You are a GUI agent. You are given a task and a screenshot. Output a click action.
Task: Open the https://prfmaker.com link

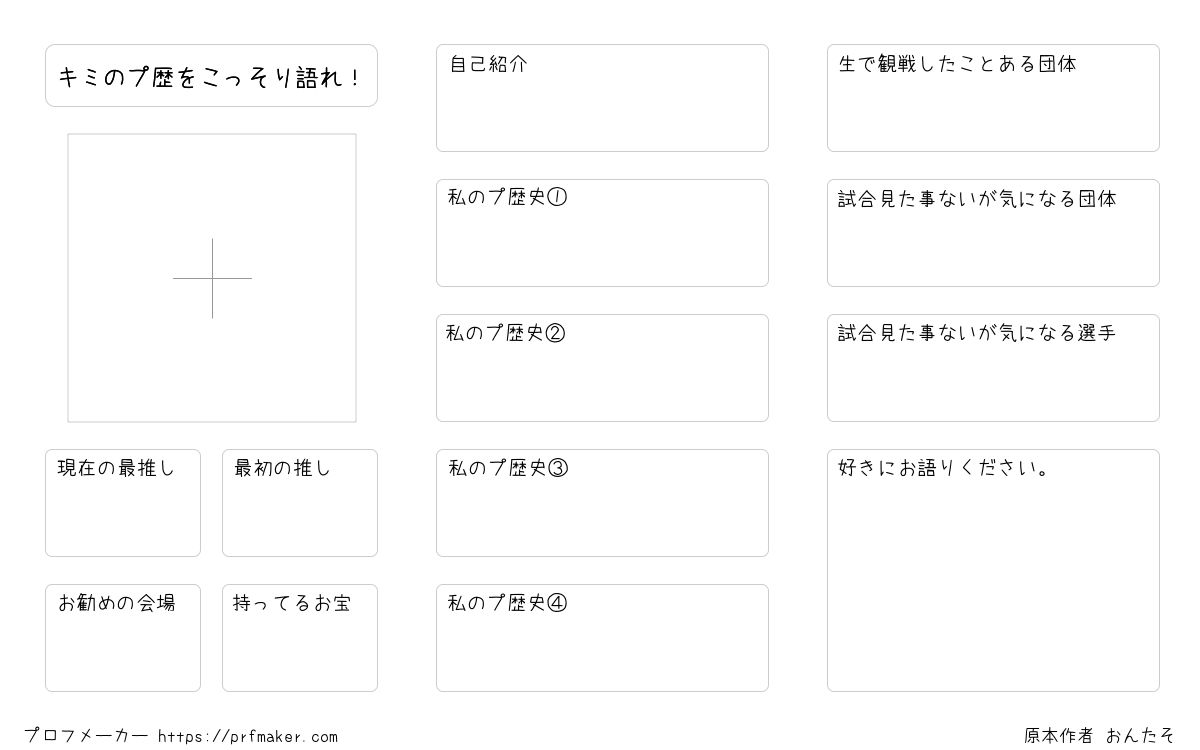click(248, 737)
